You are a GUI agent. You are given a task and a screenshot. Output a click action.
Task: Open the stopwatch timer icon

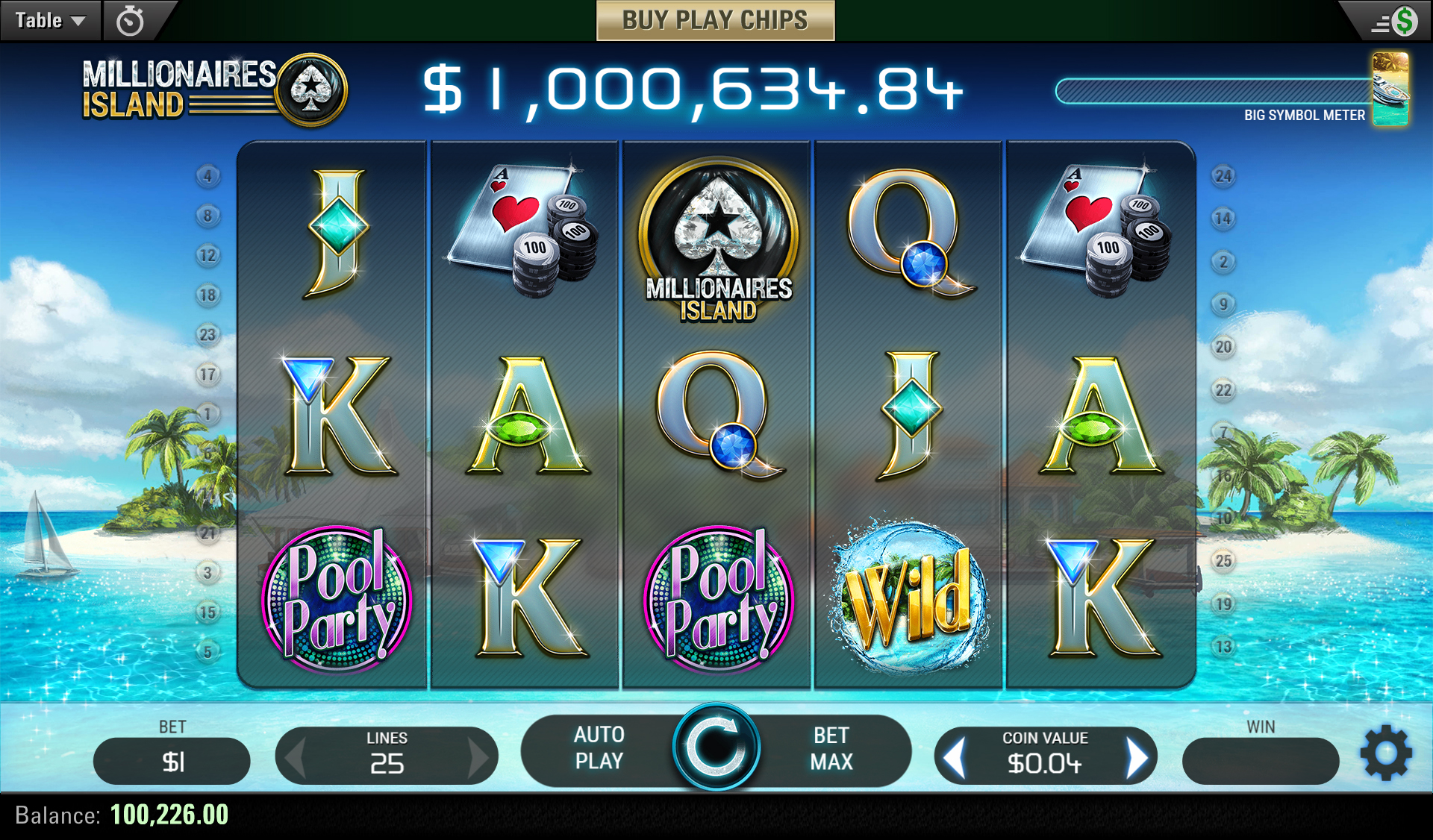[130, 20]
